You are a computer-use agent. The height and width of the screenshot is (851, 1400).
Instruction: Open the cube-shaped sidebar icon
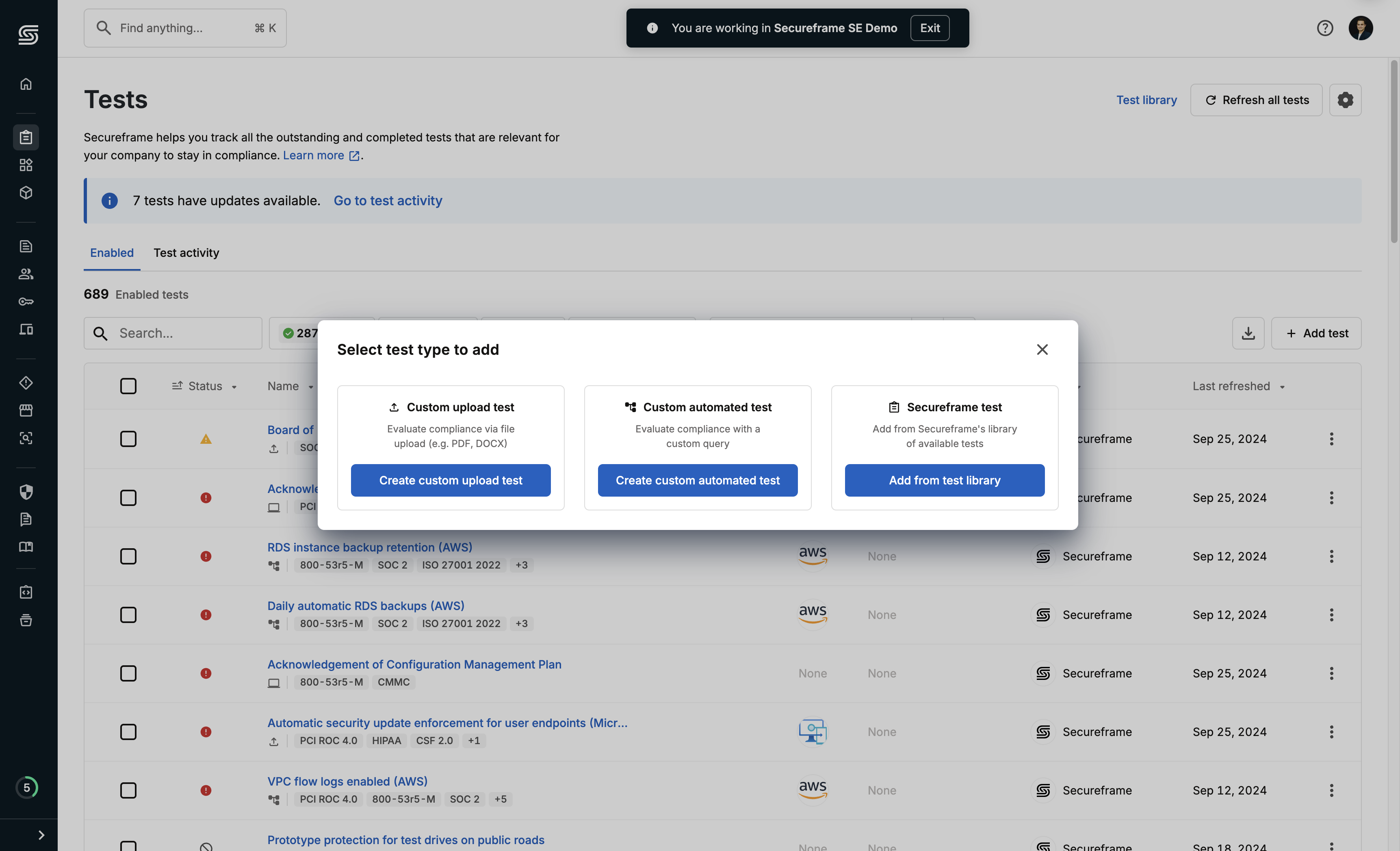[x=26, y=192]
